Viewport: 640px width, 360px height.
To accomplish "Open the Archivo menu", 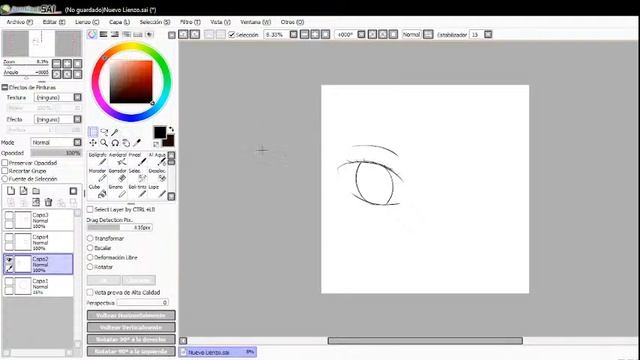I will point(20,22).
